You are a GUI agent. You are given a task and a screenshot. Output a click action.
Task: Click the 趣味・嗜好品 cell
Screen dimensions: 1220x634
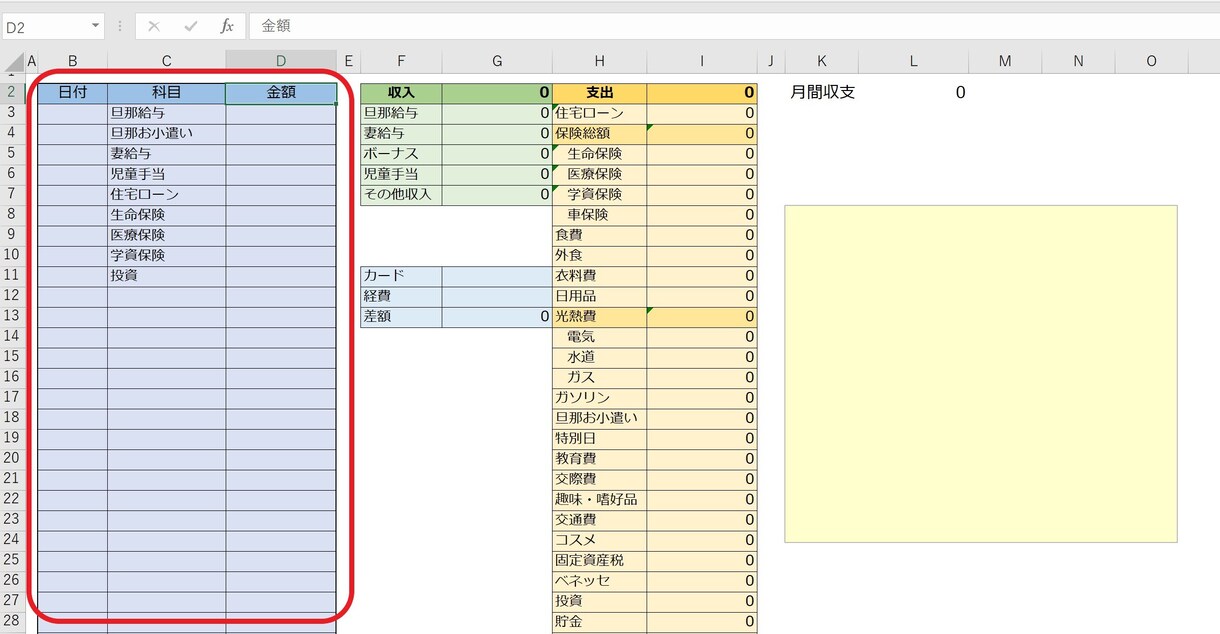click(599, 500)
